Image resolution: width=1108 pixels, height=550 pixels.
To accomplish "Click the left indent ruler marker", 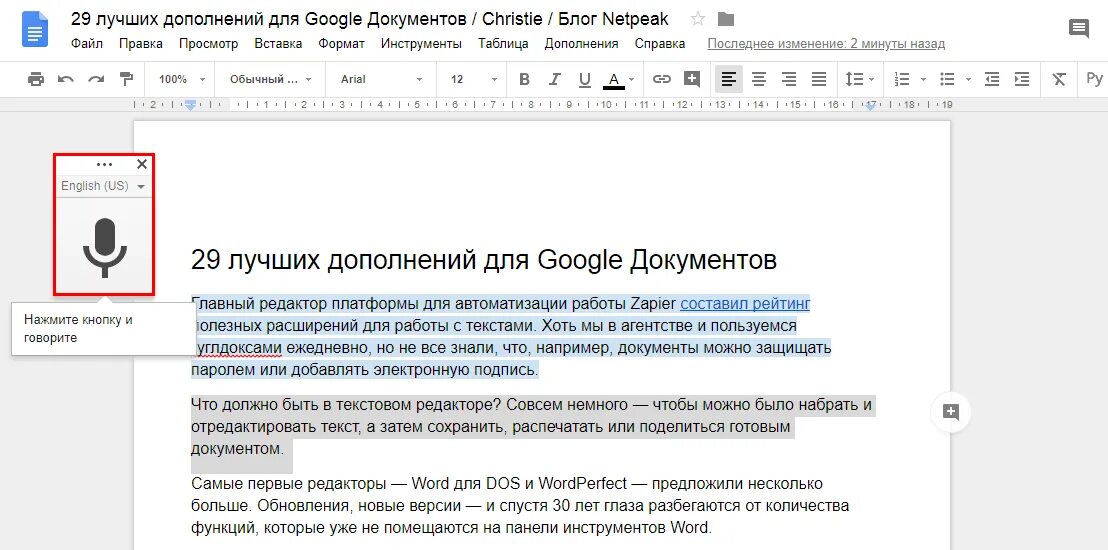I will click(190, 105).
